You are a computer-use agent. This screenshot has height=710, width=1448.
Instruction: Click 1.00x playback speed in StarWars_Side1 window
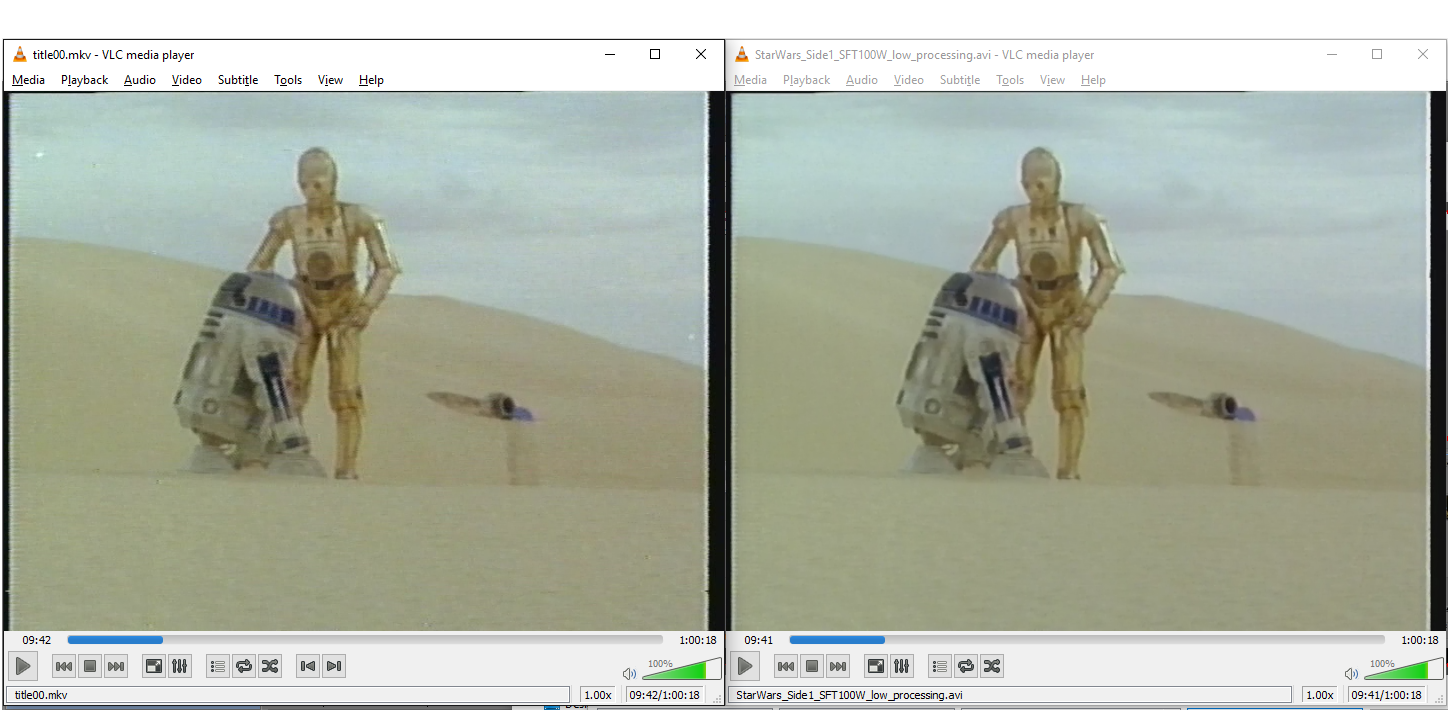coord(1320,695)
